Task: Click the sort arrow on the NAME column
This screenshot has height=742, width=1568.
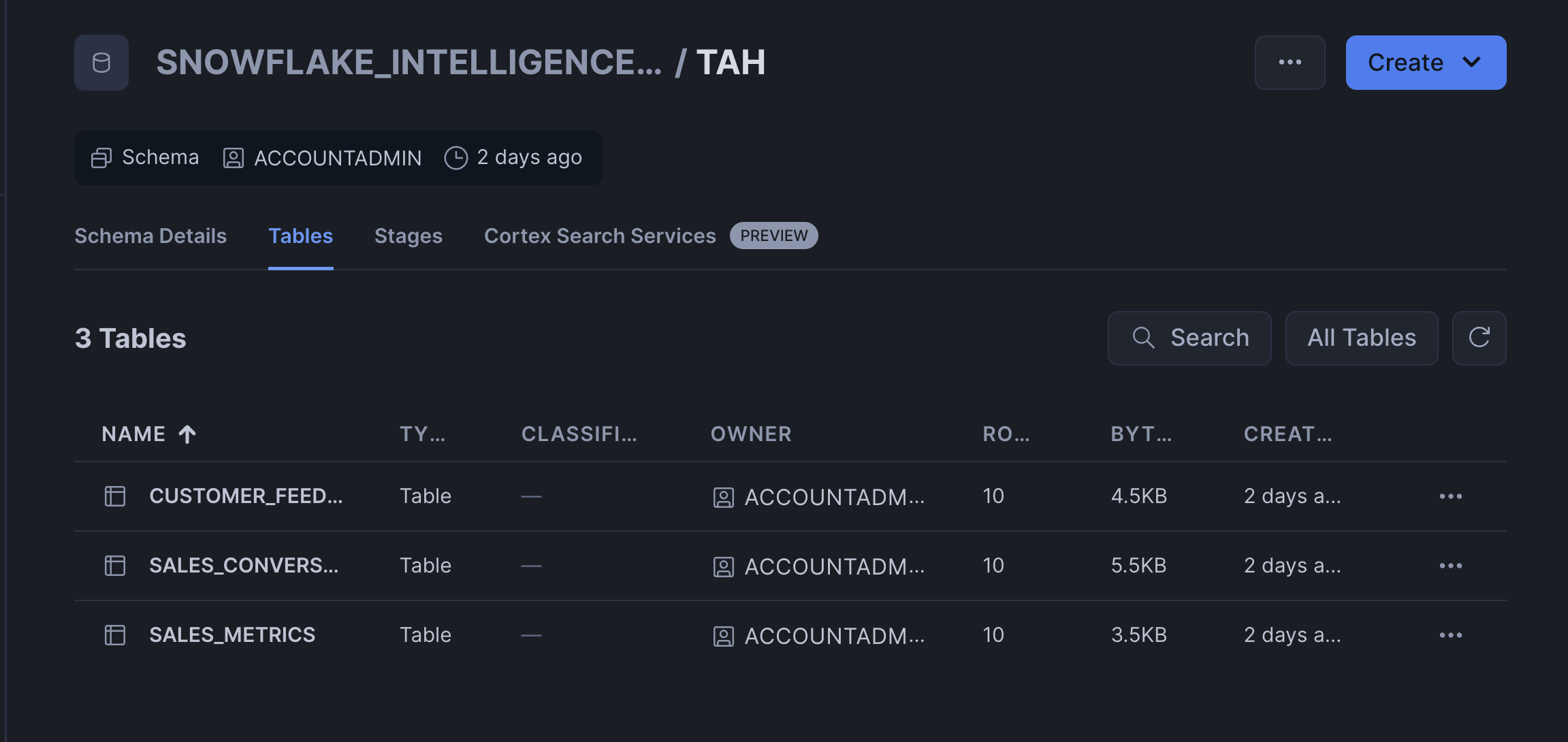Action: [x=187, y=434]
